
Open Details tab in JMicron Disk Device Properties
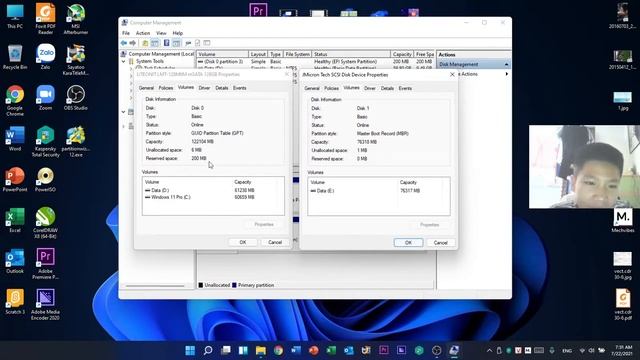point(387,89)
